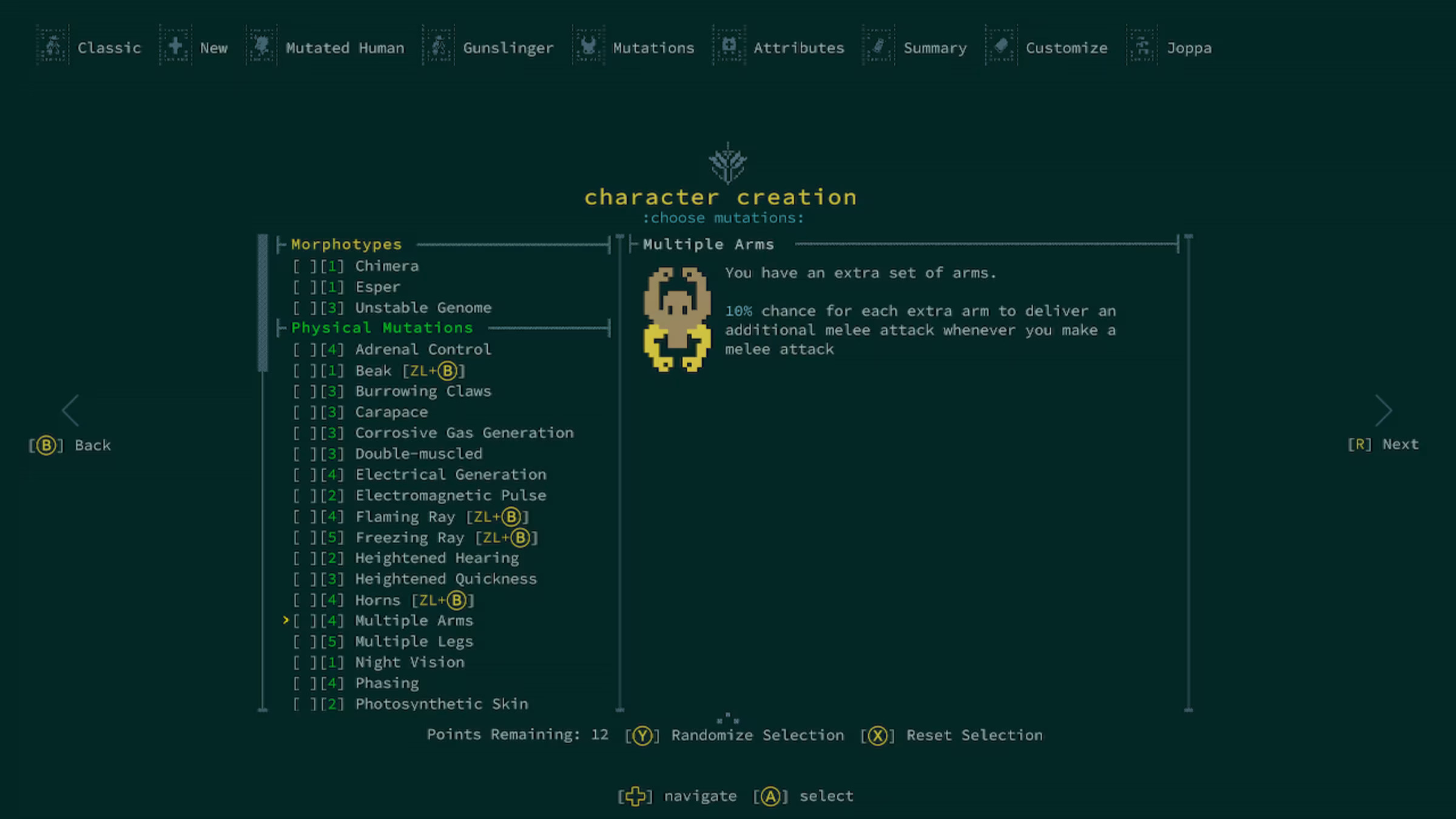Click the Attributes step icon
The width and height of the screenshot is (1456, 819).
click(x=729, y=45)
